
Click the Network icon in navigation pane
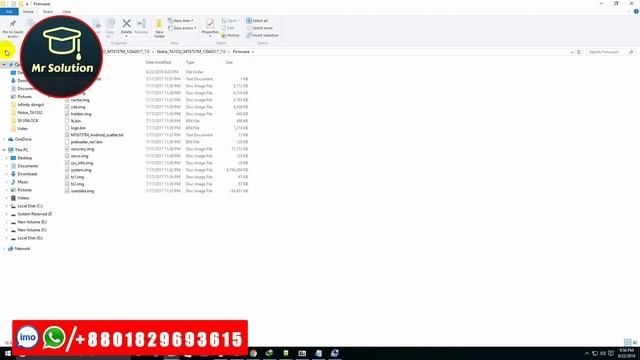pyautogui.click(x=11, y=249)
